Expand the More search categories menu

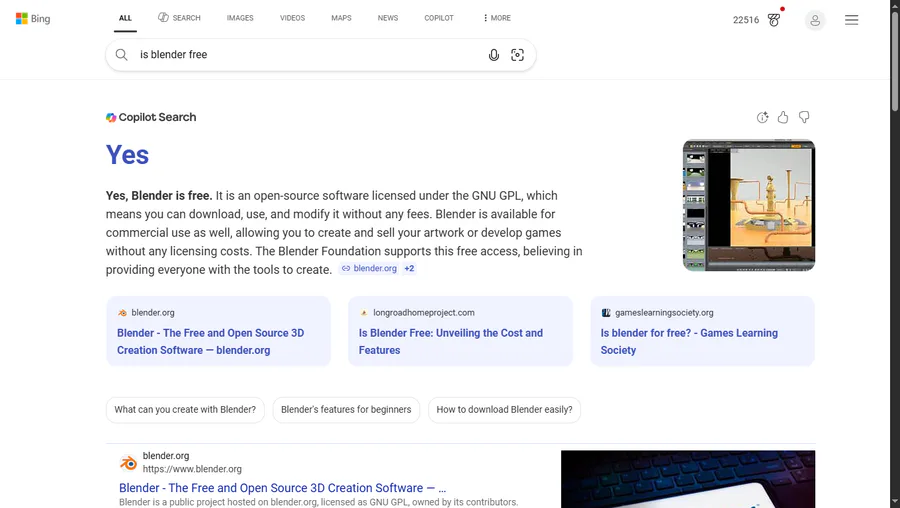pyautogui.click(x=497, y=18)
